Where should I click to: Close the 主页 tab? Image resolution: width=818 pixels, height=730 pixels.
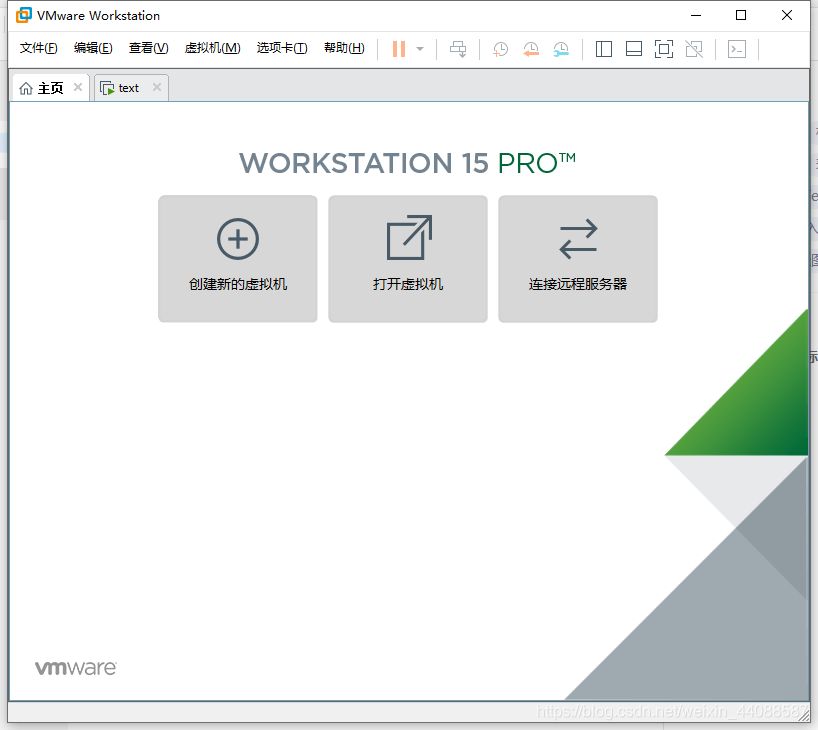(78, 87)
